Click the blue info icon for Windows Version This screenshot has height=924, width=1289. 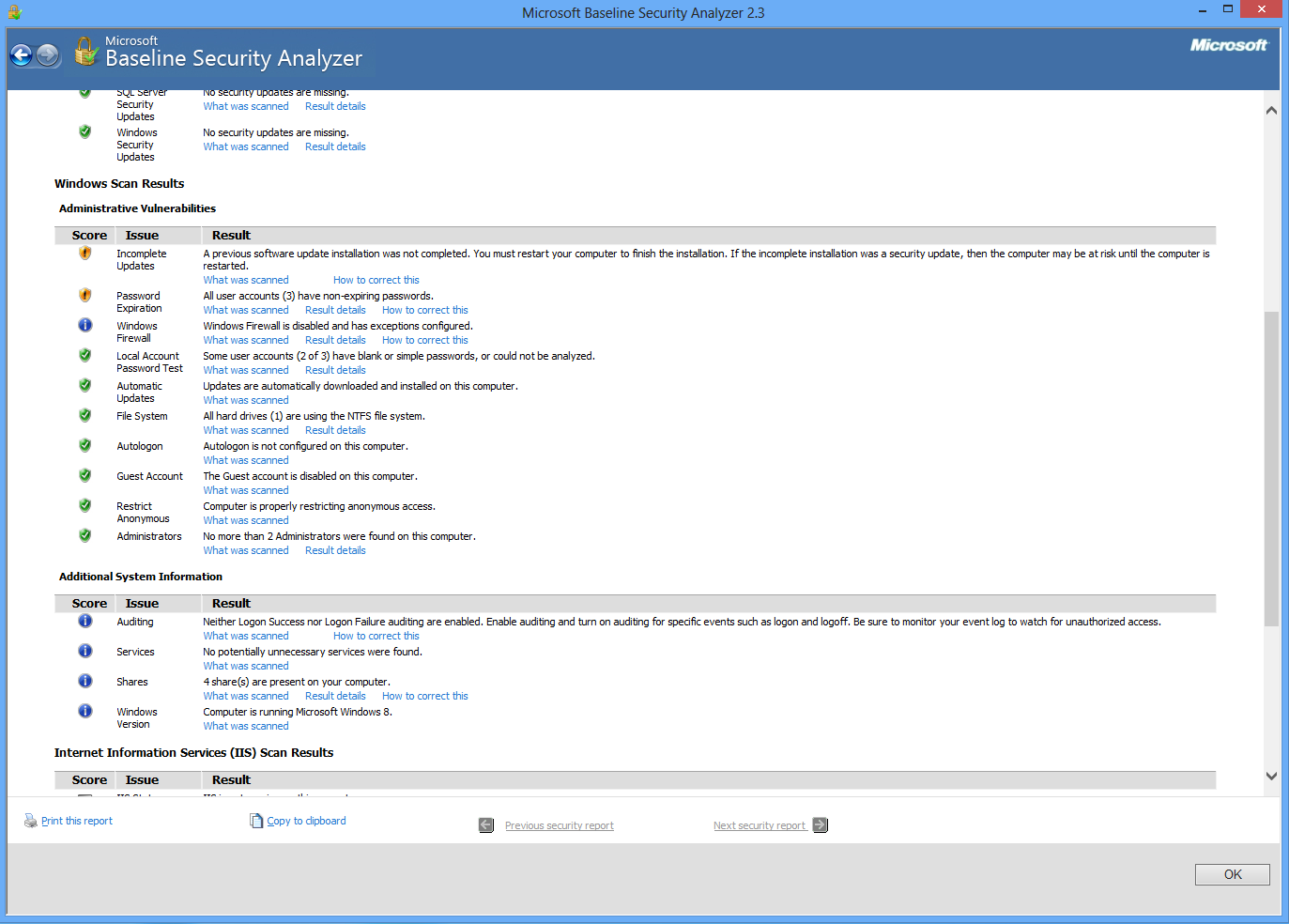85,711
